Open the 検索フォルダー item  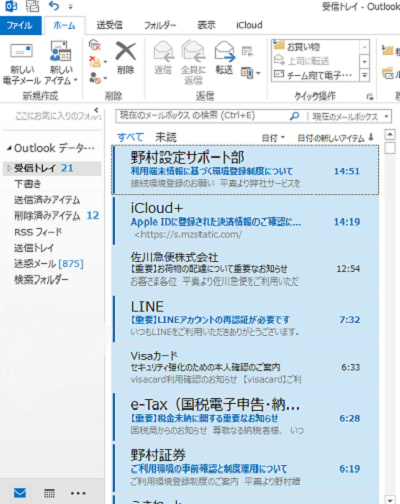tap(41, 279)
